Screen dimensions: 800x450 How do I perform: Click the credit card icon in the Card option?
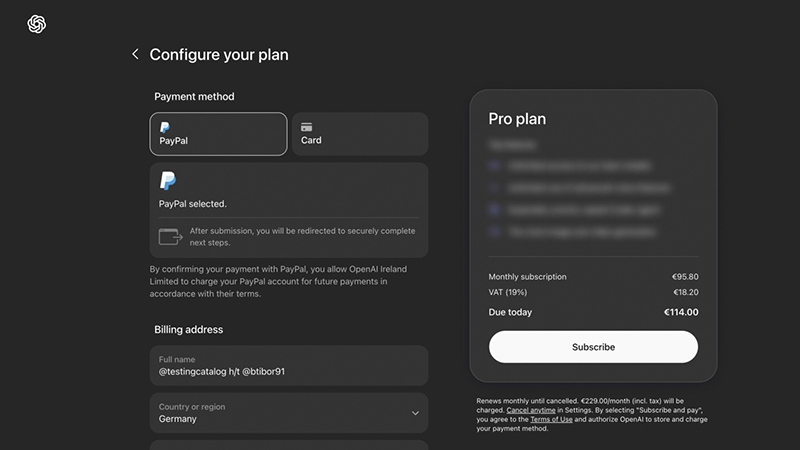(x=307, y=127)
